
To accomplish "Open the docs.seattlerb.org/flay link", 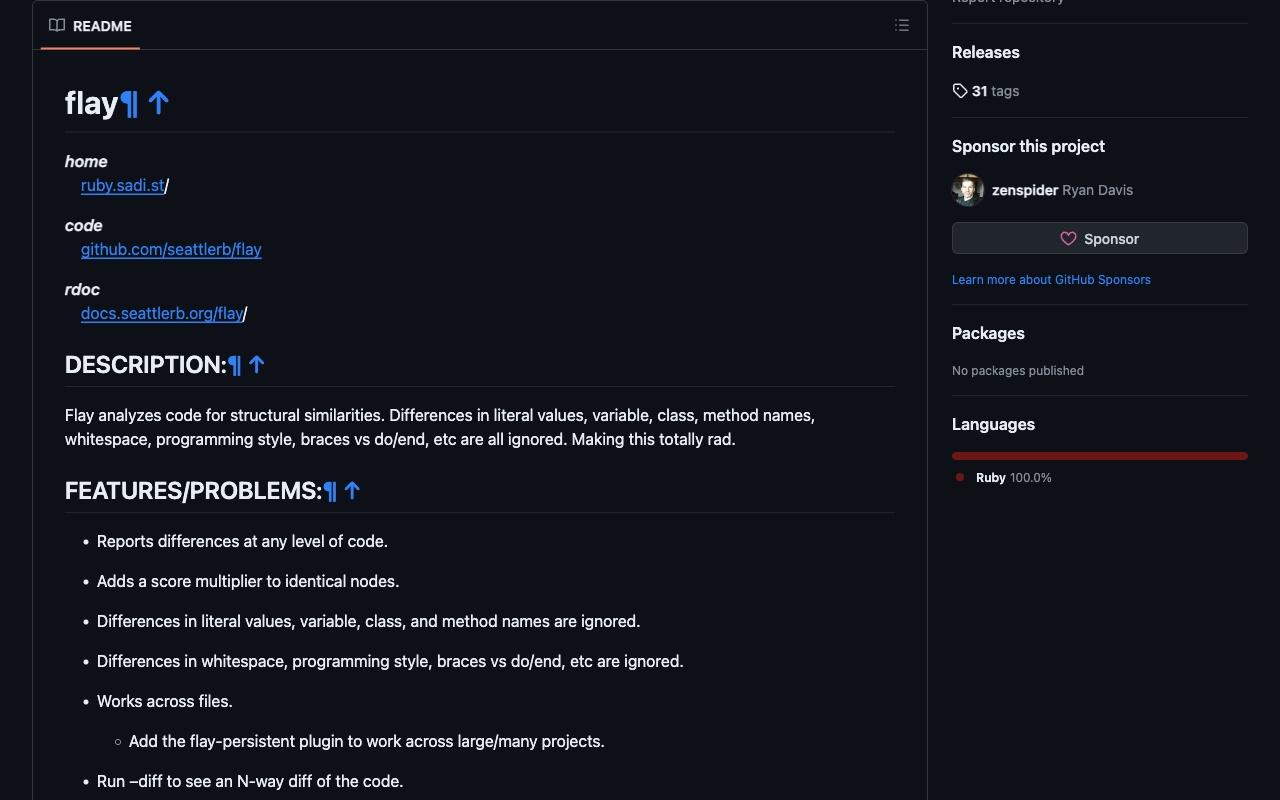I will [x=162, y=313].
